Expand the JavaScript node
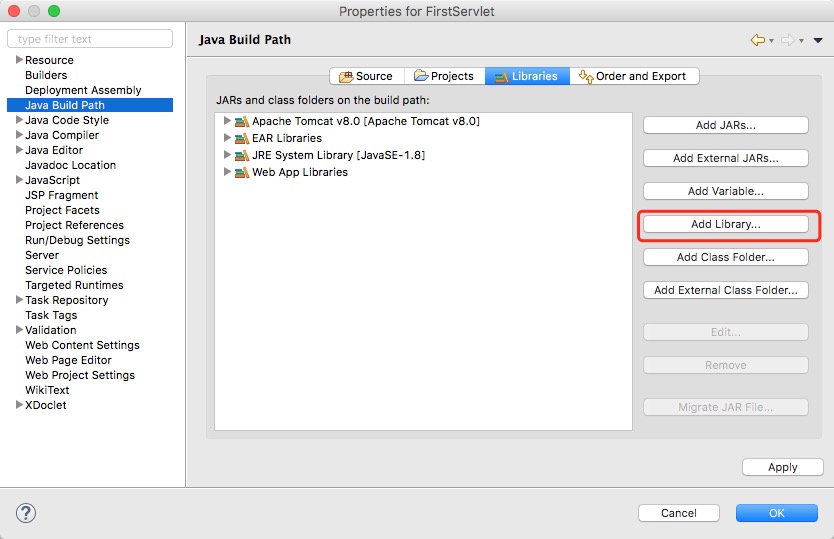 pos(19,180)
